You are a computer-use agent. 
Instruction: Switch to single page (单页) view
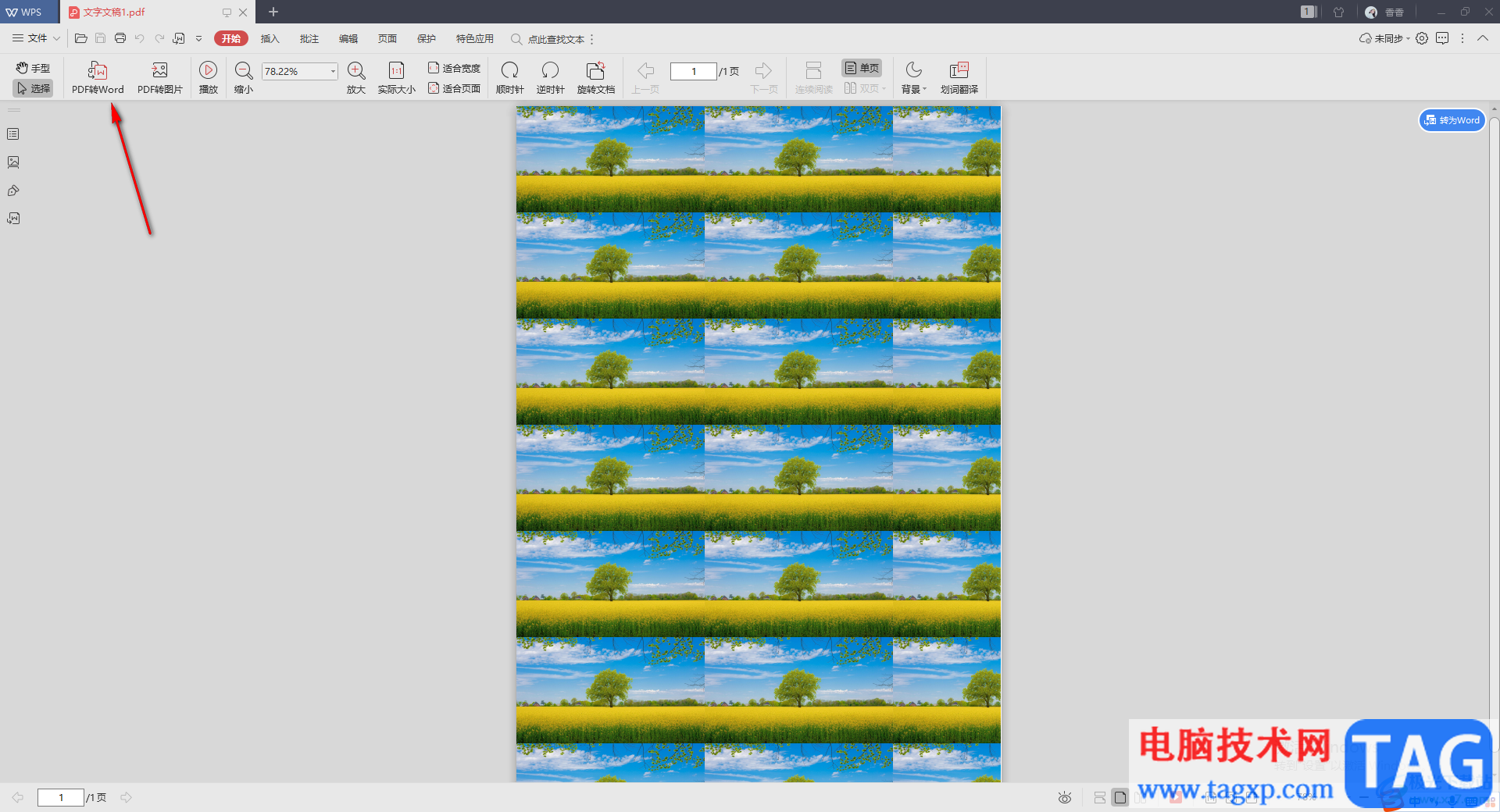862,68
